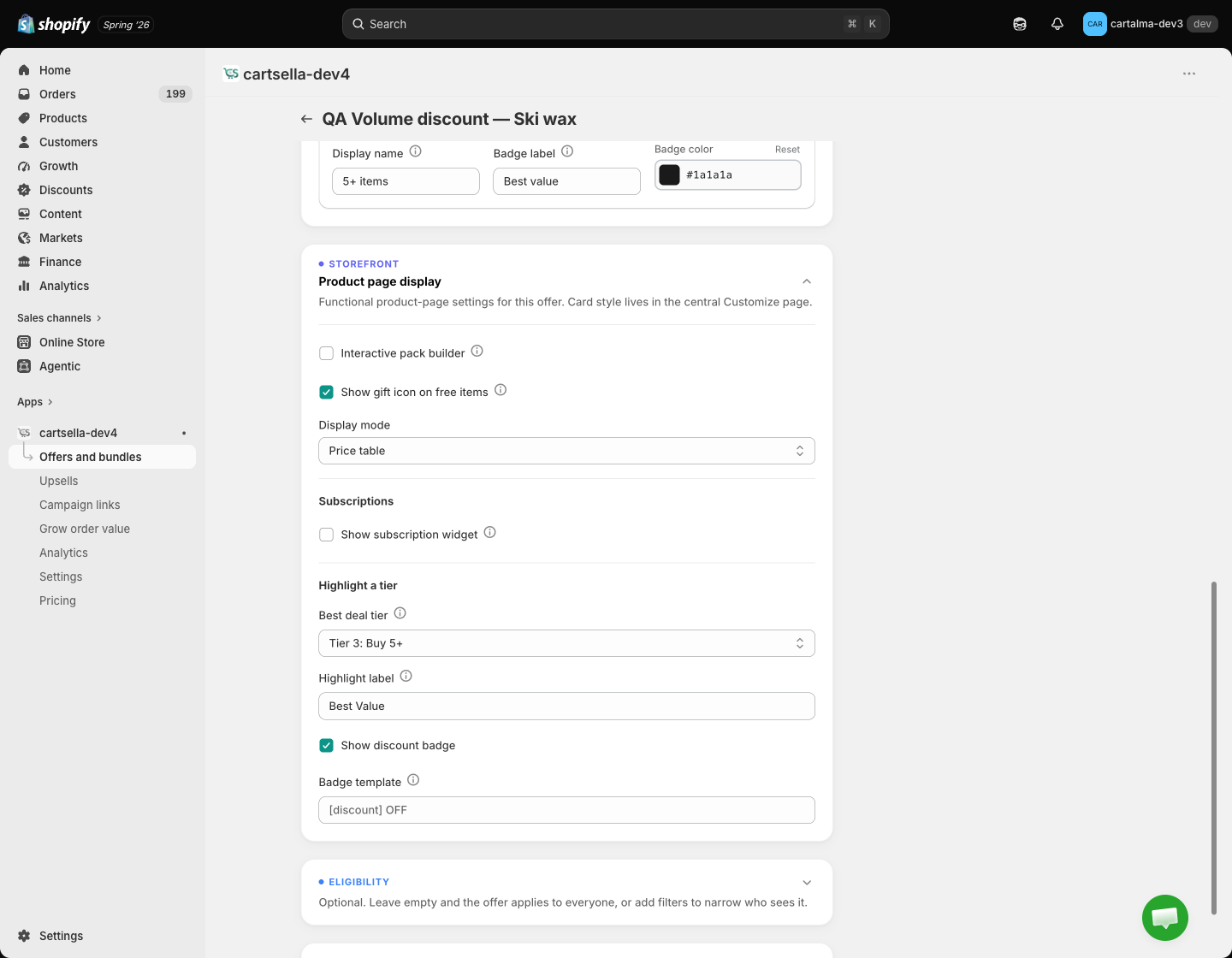Open Grow order value page
This screenshot has width=1232, height=958.
(85, 529)
